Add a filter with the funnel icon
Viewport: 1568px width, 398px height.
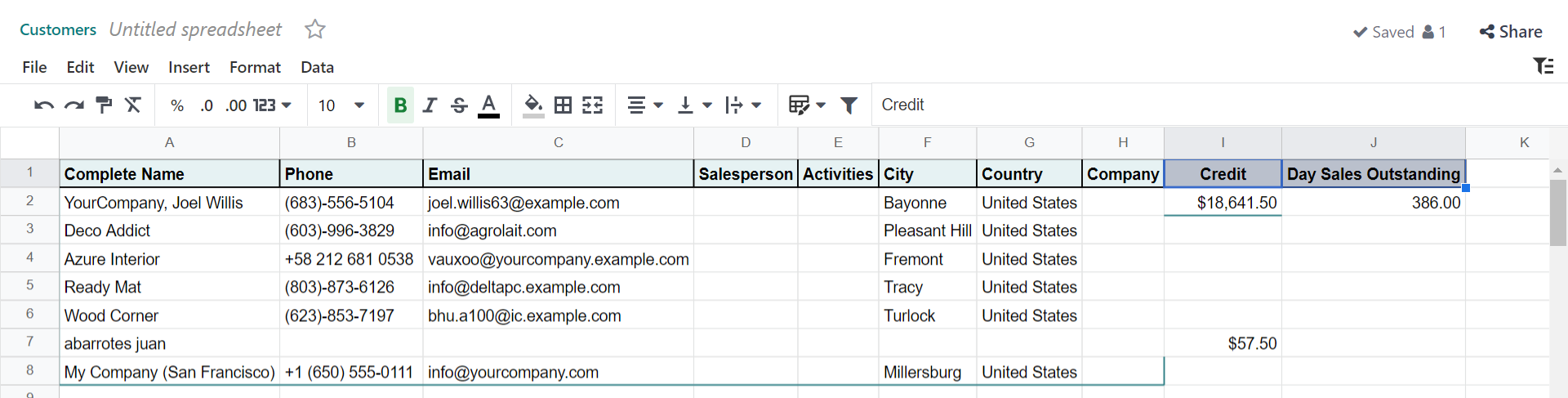click(x=849, y=105)
